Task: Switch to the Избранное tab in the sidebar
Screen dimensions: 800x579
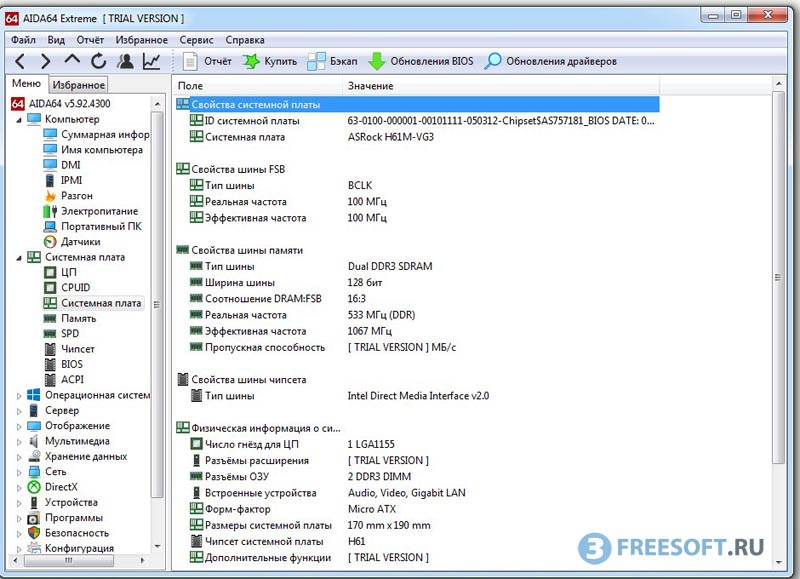Action: [x=79, y=85]
